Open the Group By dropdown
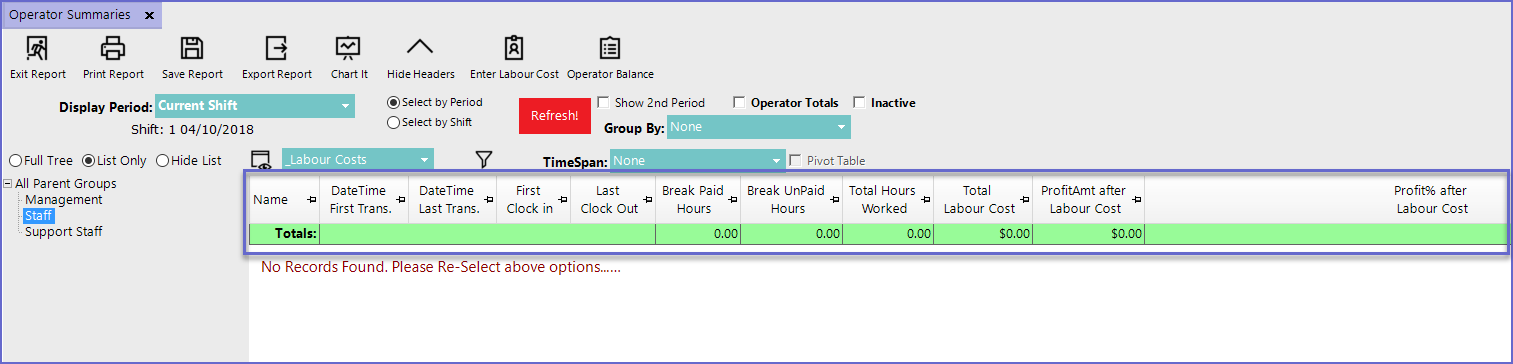This screenshot has height=364, width=1513. (758, 127)
